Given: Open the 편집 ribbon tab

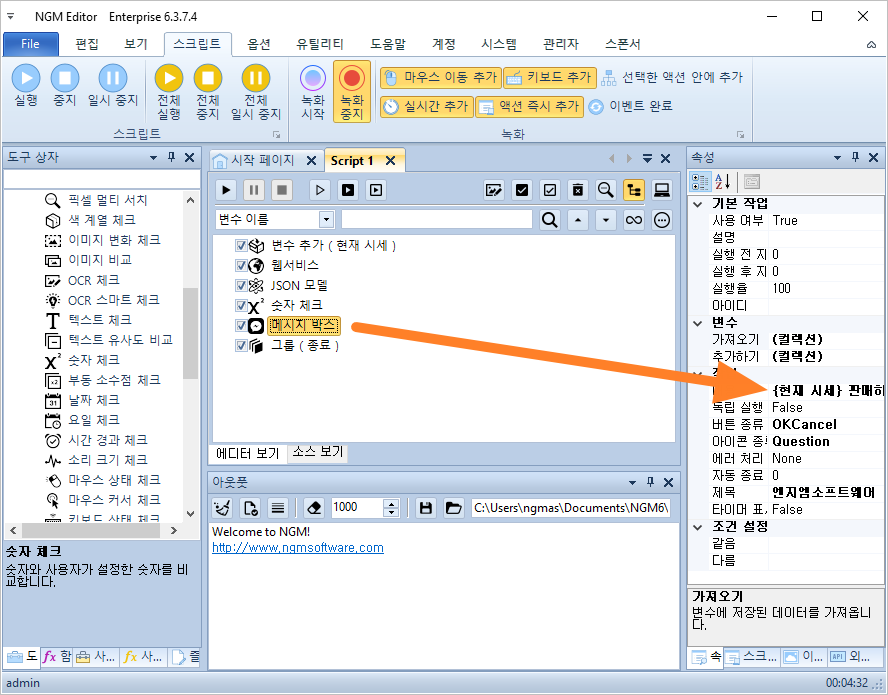Looking at the screenshot, I should tap(87, 44).
